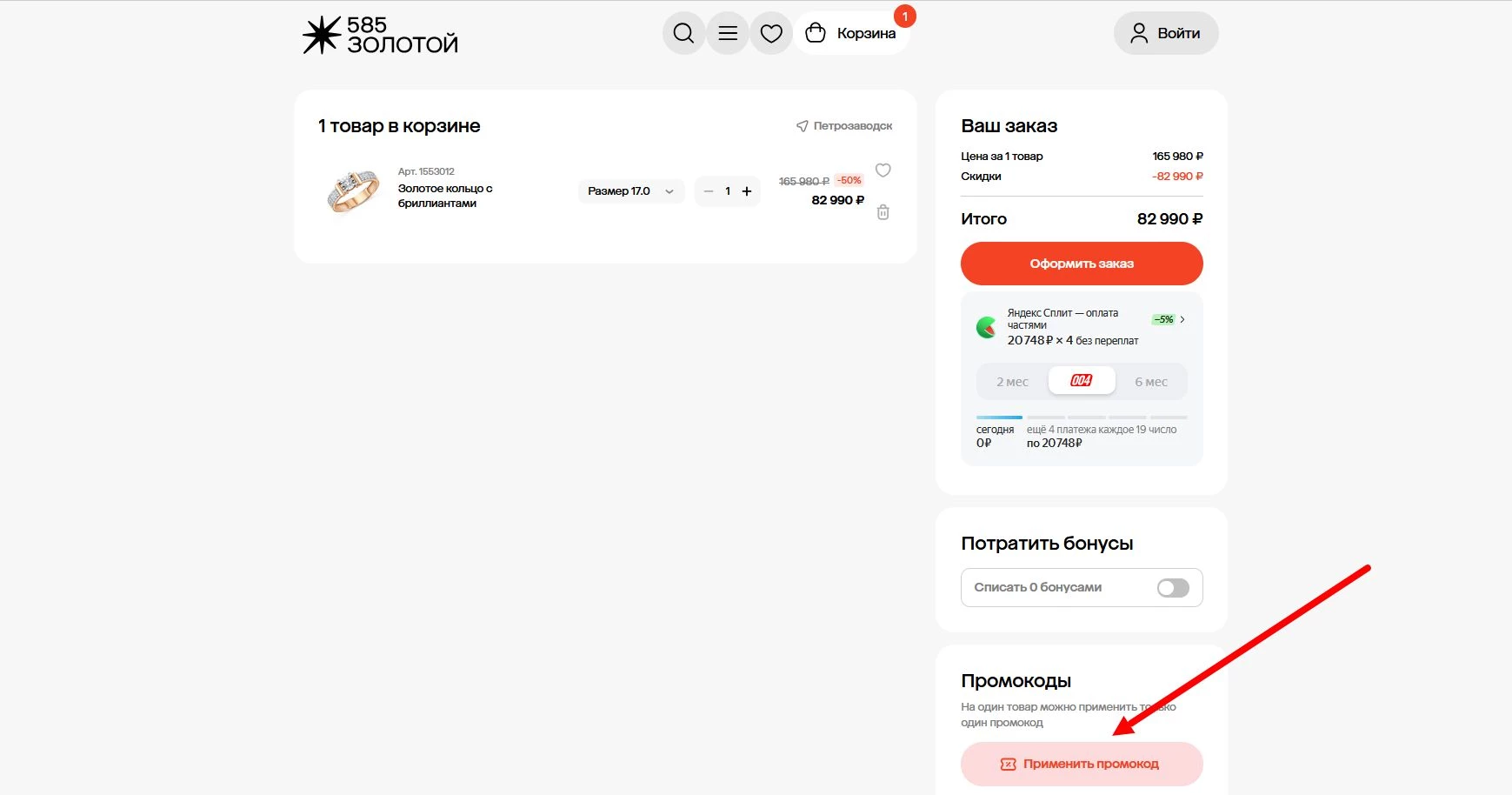Open the favorites wishlist
Viewport: 1512px width, 795px height.
coord(770,32)
